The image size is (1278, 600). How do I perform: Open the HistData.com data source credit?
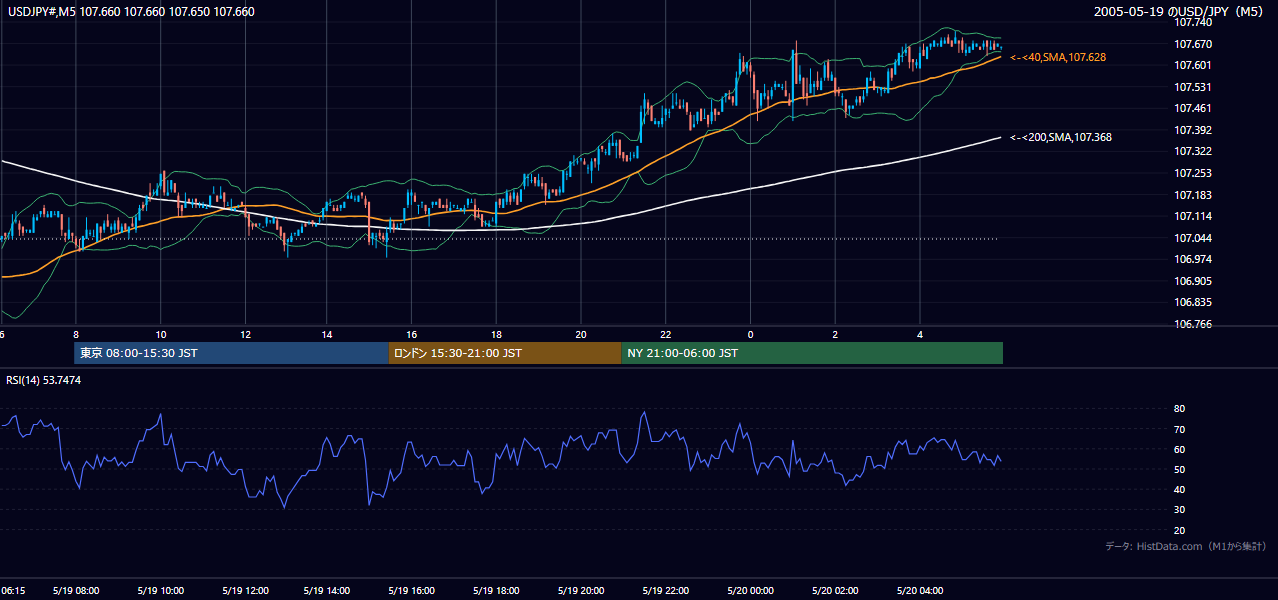(1186, 546)
